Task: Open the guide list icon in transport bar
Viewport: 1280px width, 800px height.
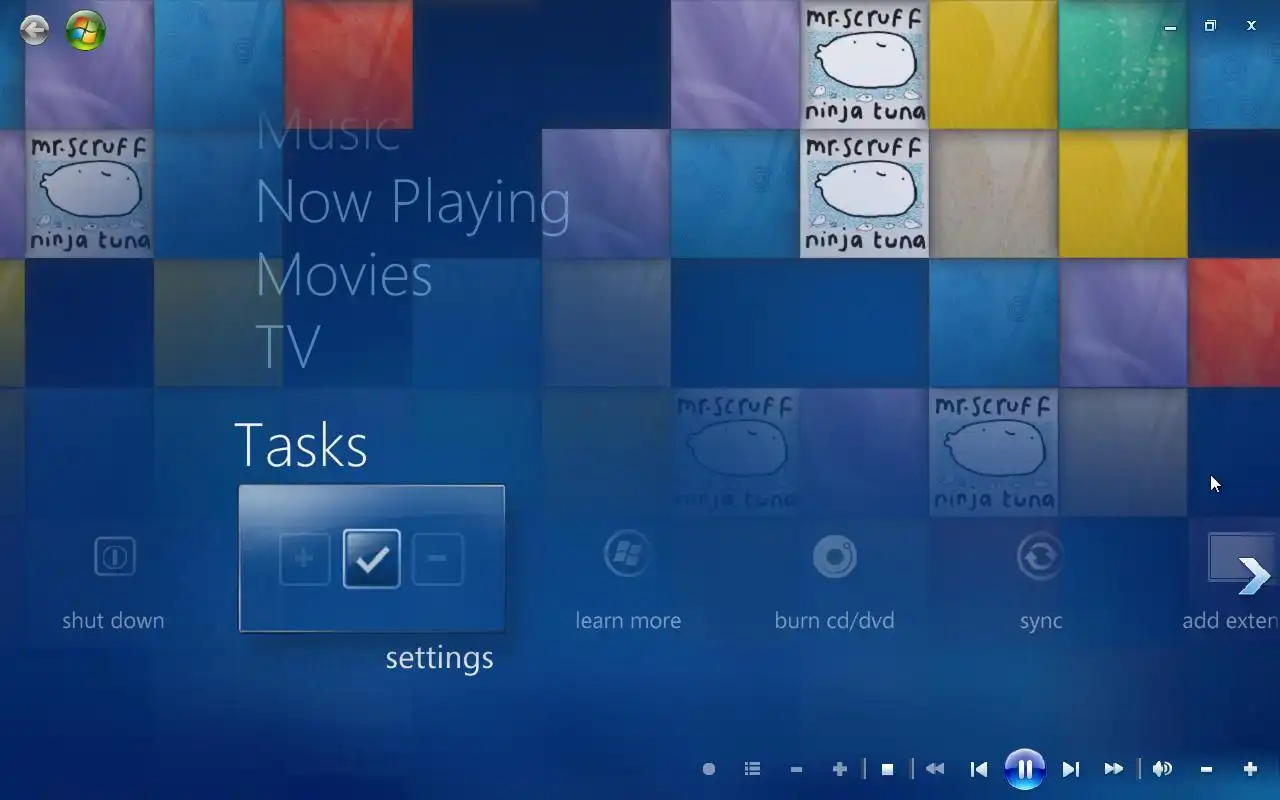Action: [753, 769]
